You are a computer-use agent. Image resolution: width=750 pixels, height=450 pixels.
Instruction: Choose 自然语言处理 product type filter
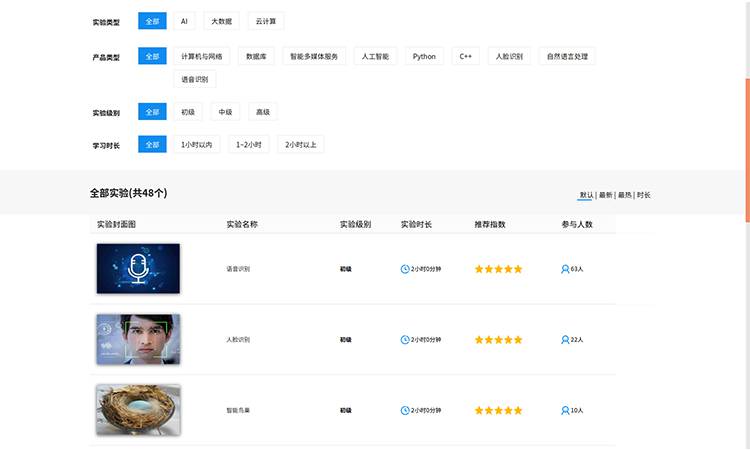(x=567, y=56)
